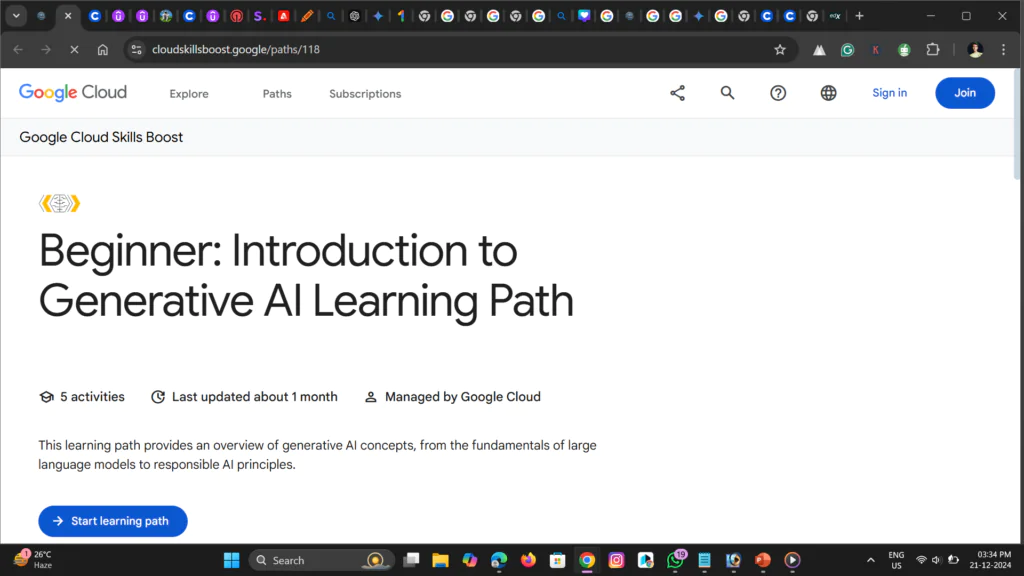
Task: Click the green robot extension icon
Action: tap(904, 50)
